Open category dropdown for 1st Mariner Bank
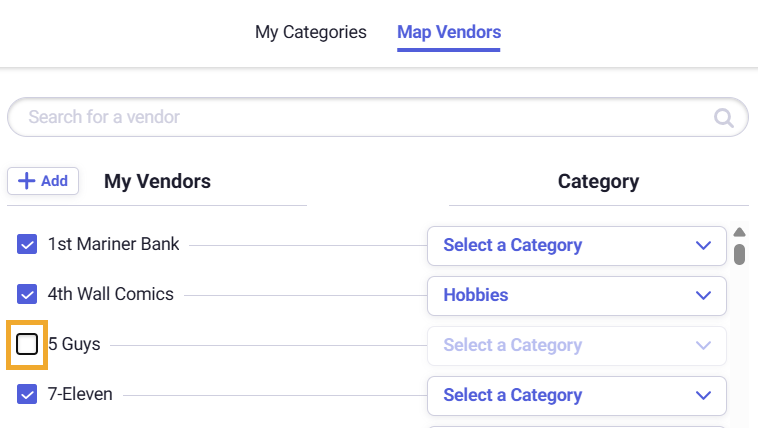The height and width of the screenshot is (428, 758). point(576,245)
